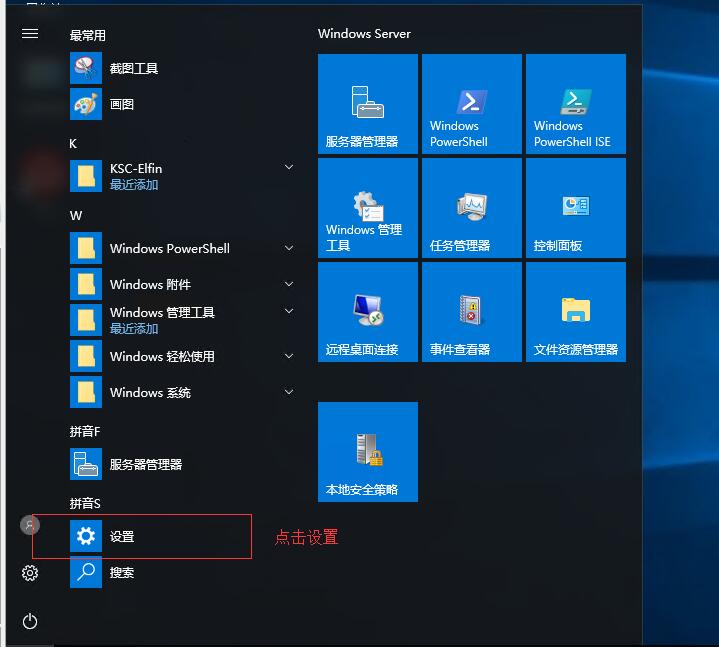Click the 设置 label text

point(122,536)
